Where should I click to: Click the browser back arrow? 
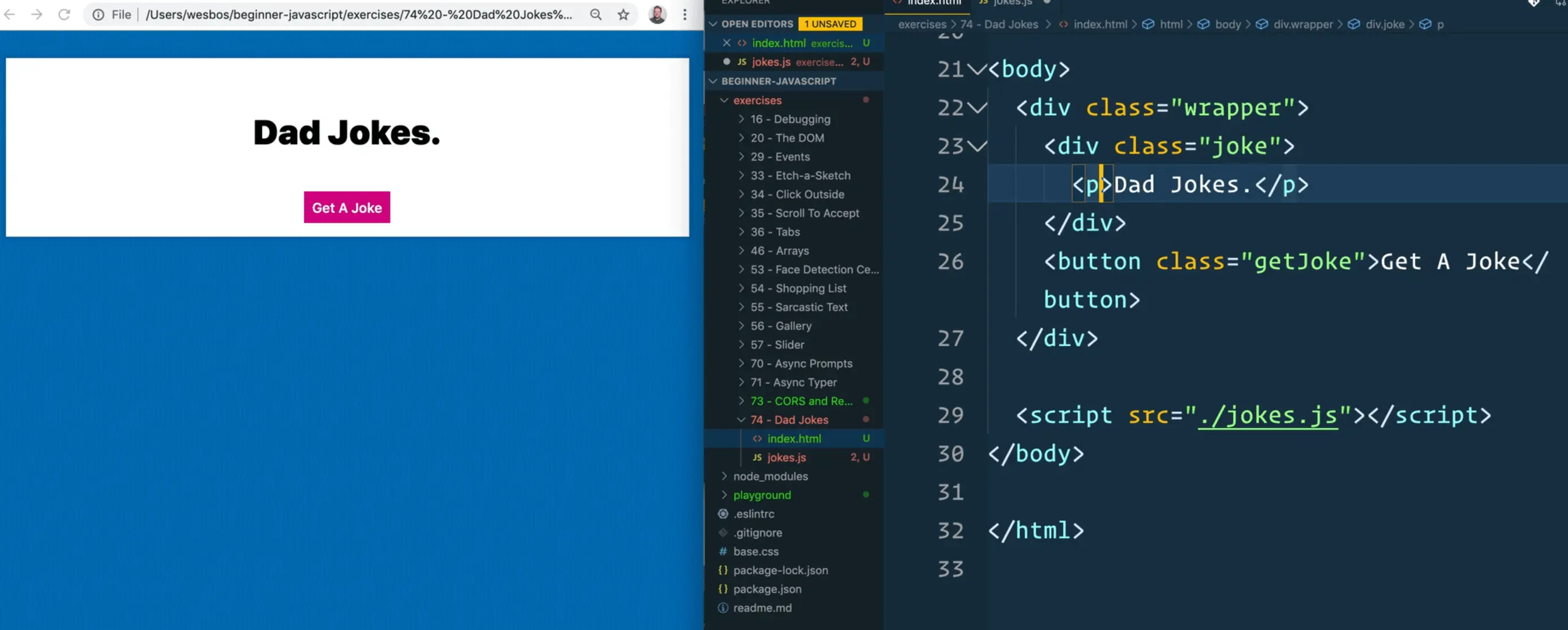(10, 15)
